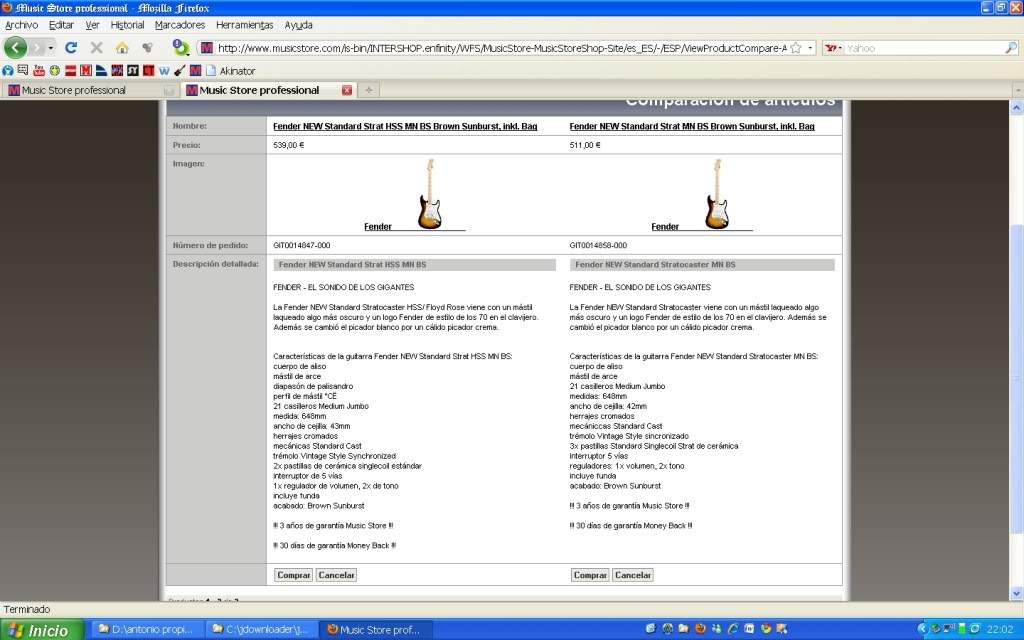Click the second guitar's Fender product image
Image resolution: width=1024 pixels, height=640 pixels.
click(715, 194)
